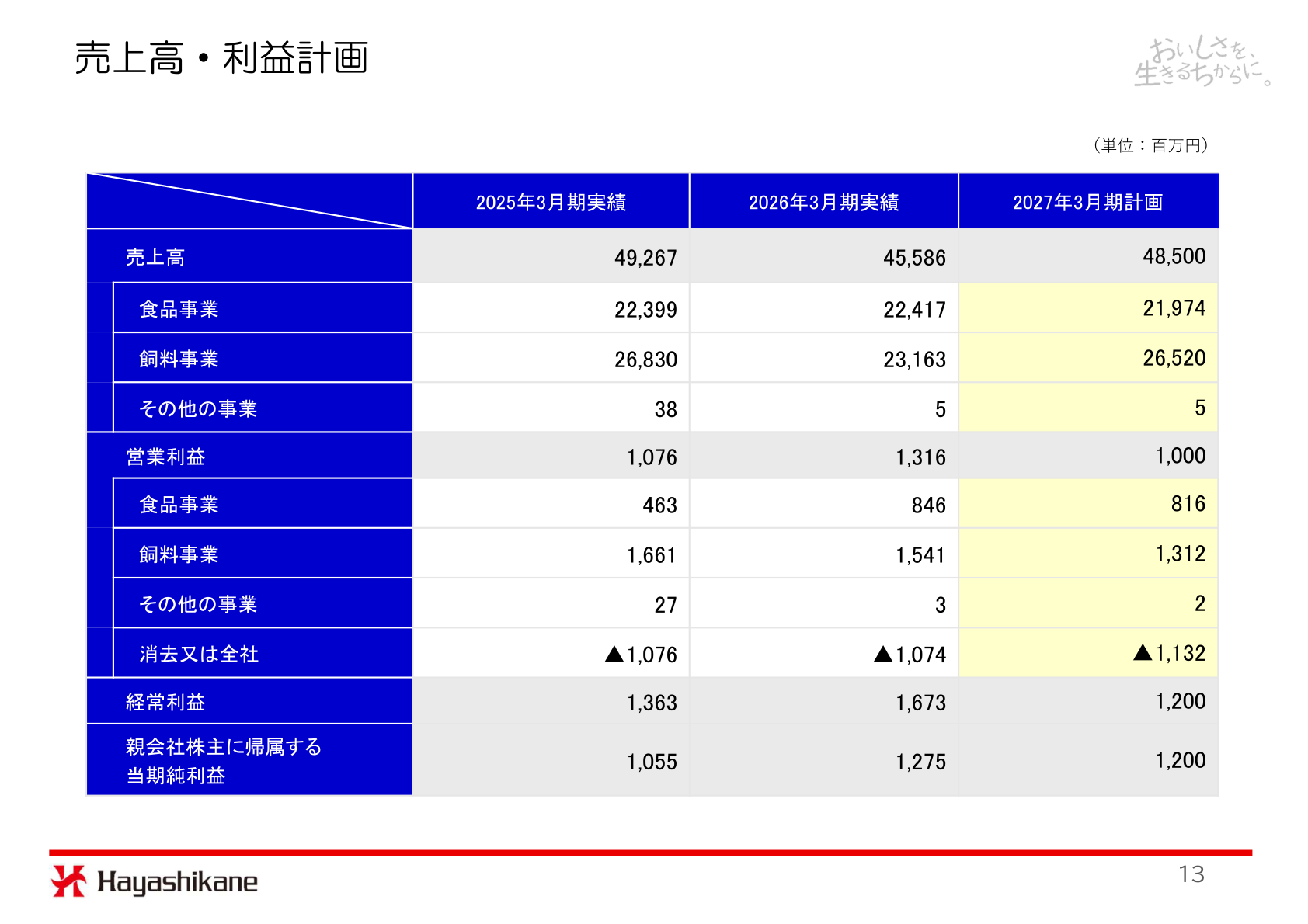Click the planned sales value 48,500
Screen dimensions: 1308x924
(1174, 256)
